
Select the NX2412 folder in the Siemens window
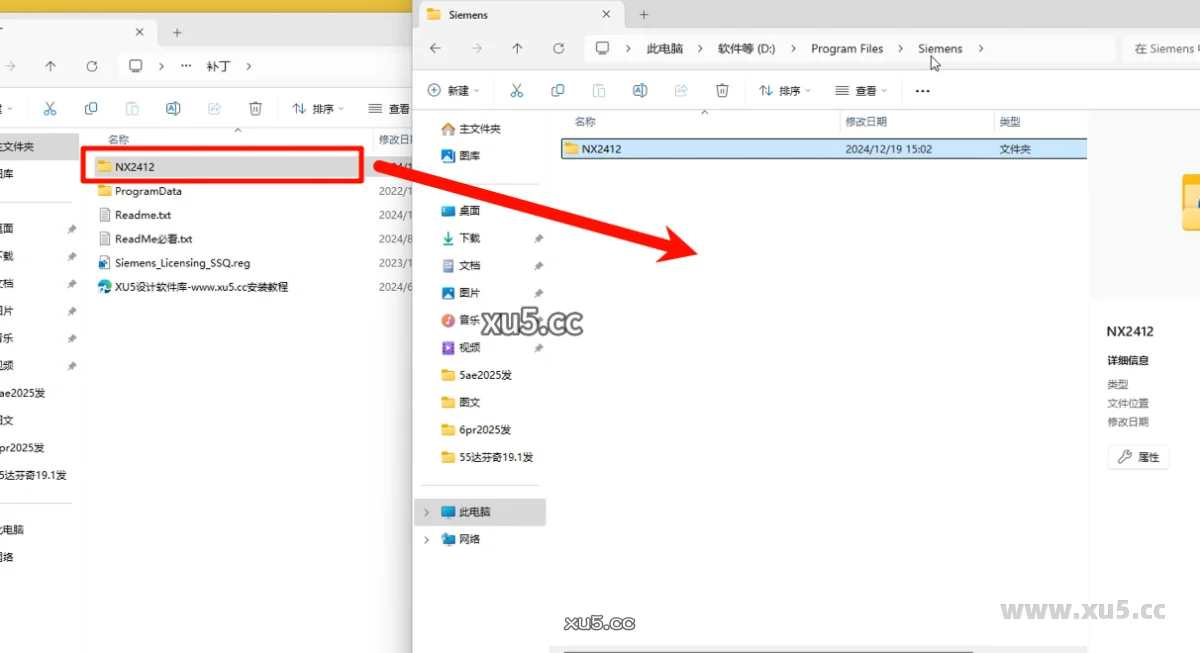(x=600, y=148)
